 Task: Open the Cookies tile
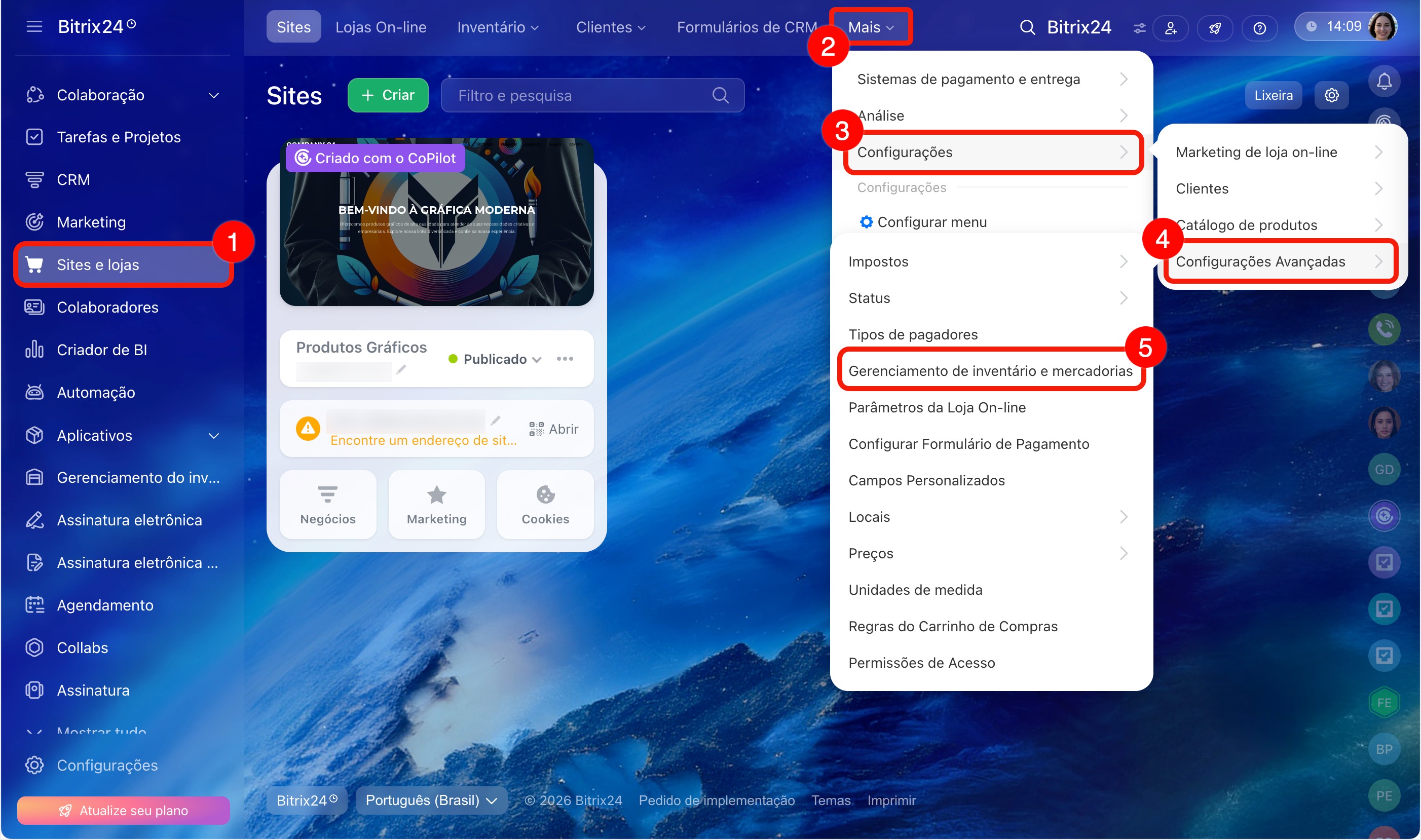[545, 504]
